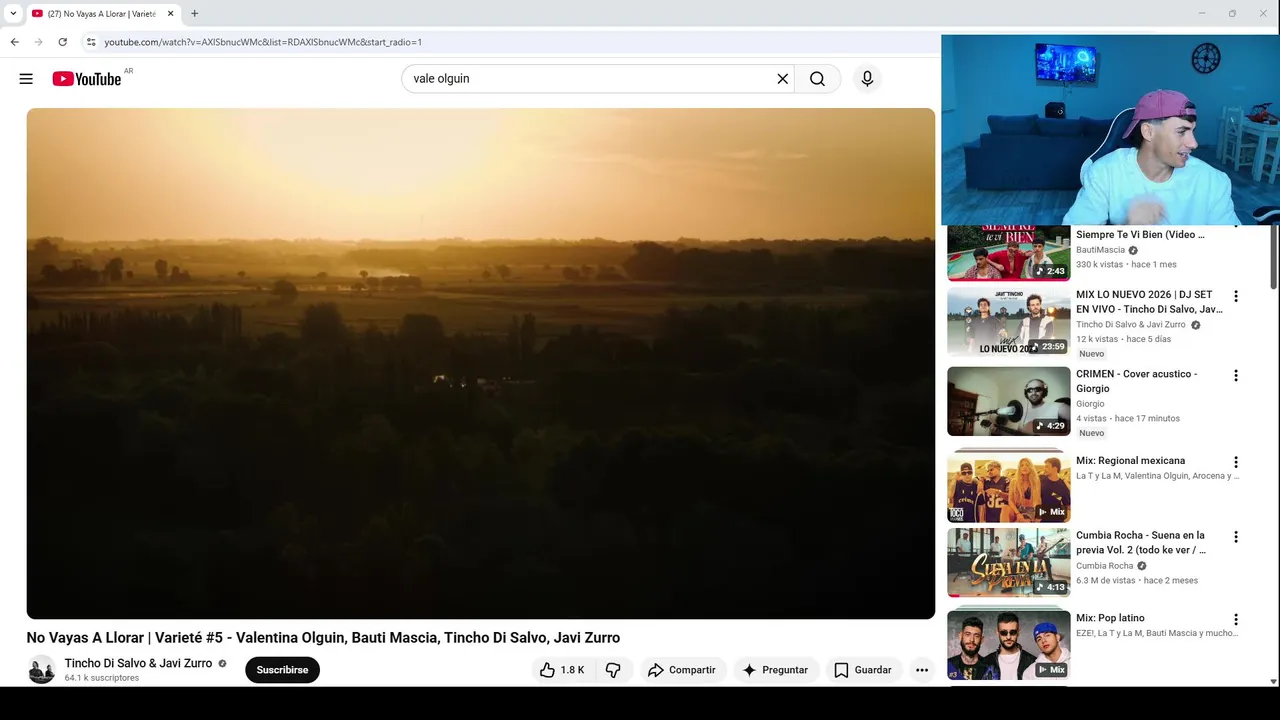This screenshot has width=1280, height=720.
Task: Subscribe with the Suscribirse button
Action: (x=282, y=670)
